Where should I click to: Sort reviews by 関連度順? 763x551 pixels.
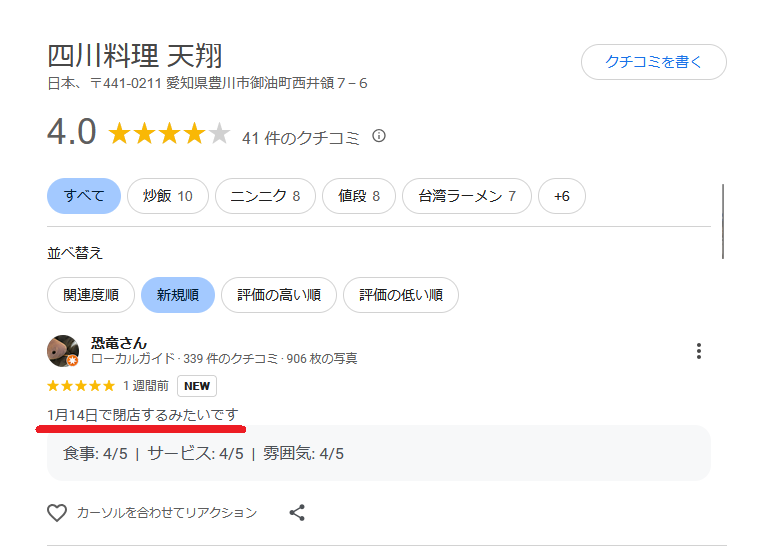(x=91, y=295)
